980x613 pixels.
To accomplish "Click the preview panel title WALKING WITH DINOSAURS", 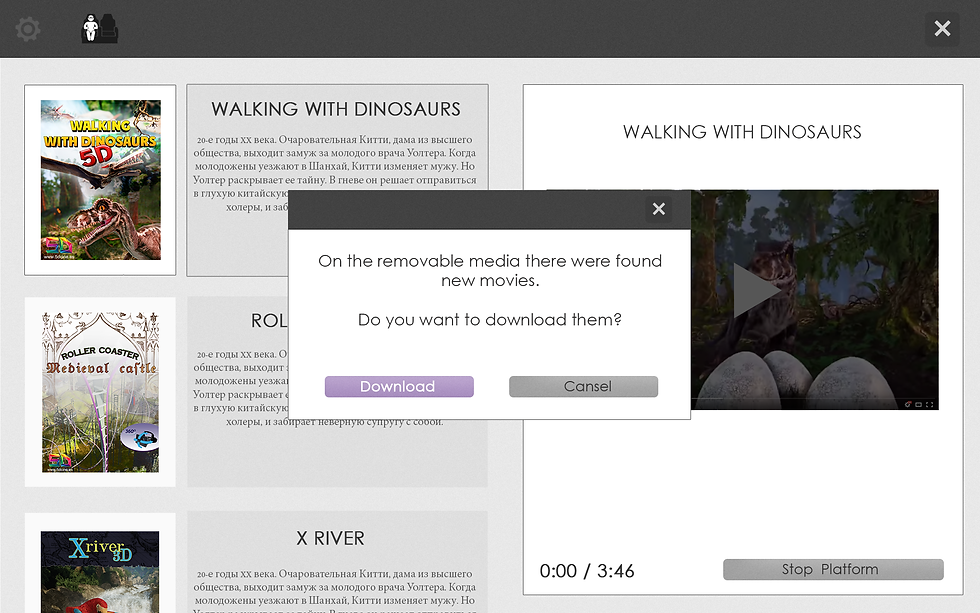I will [742, 132].
